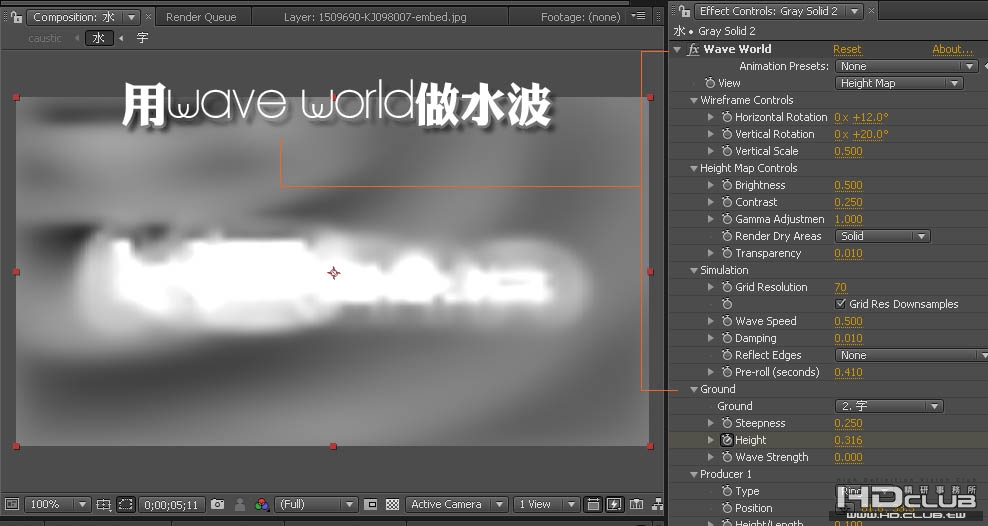
Task: Close the Effect Controls panel tab
Action: [871, 11]
